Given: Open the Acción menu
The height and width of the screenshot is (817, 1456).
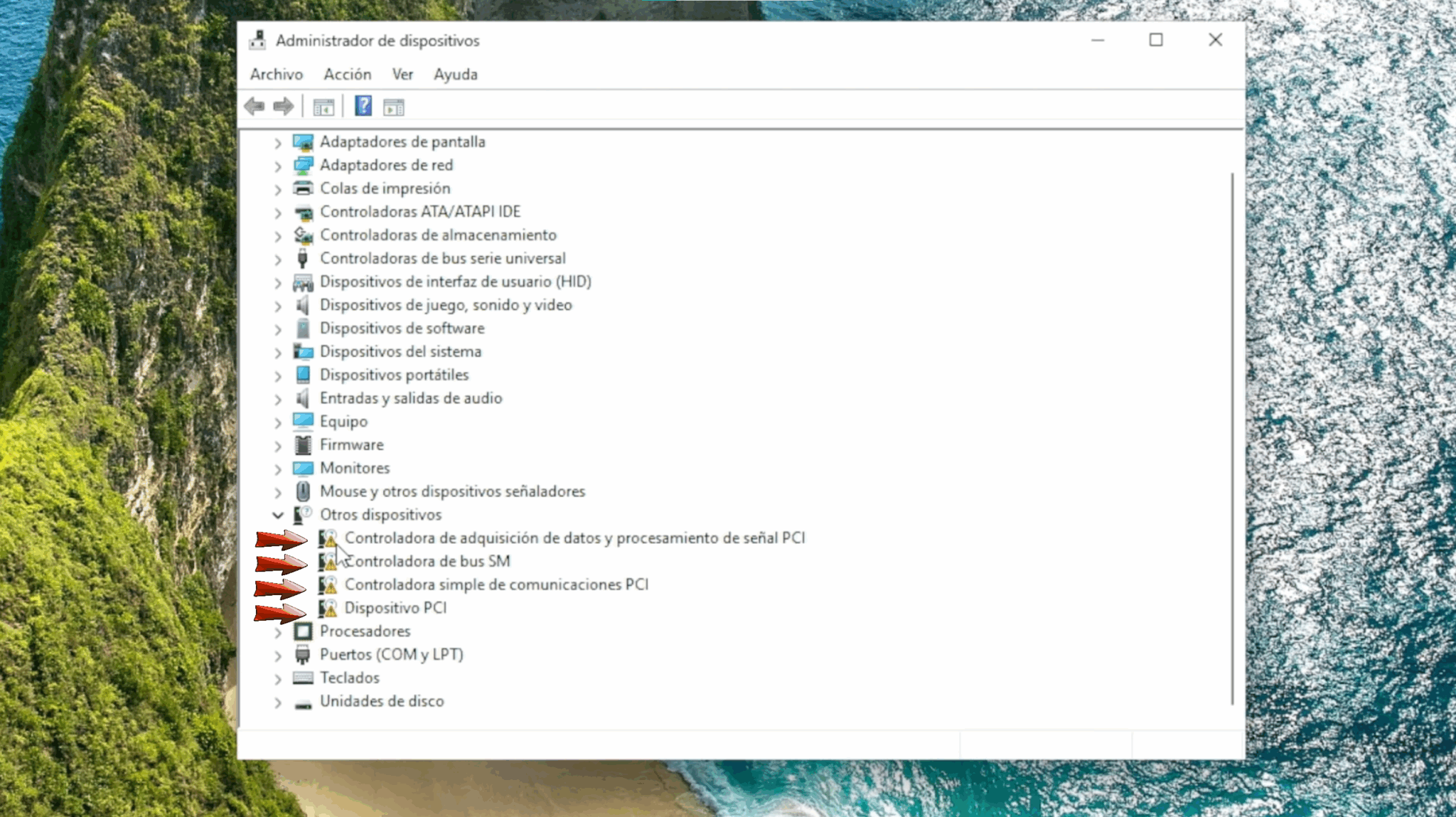Looking at the screenshot, I should (347, 74).
